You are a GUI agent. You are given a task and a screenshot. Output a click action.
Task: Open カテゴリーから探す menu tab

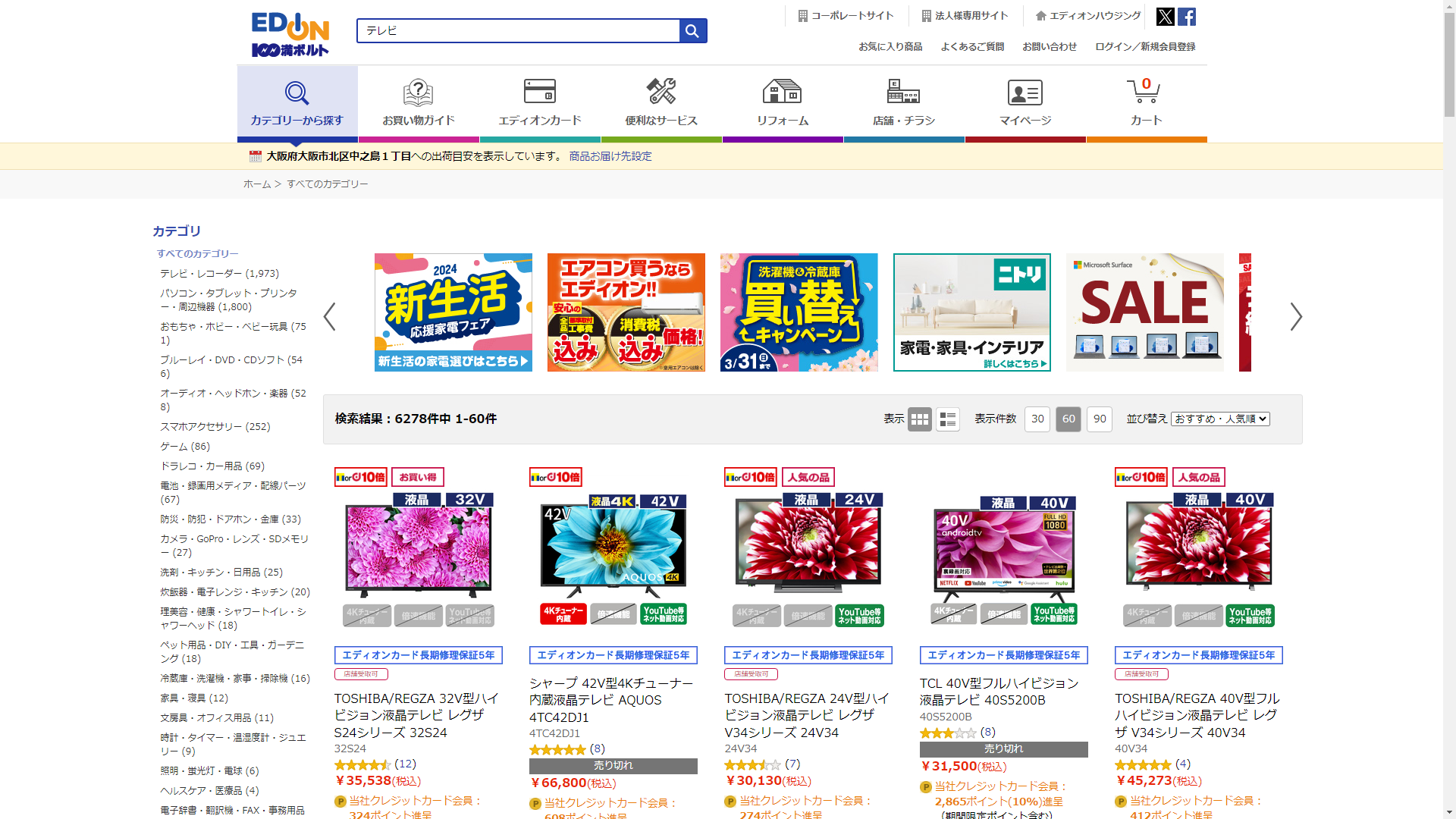coord(297,102)
